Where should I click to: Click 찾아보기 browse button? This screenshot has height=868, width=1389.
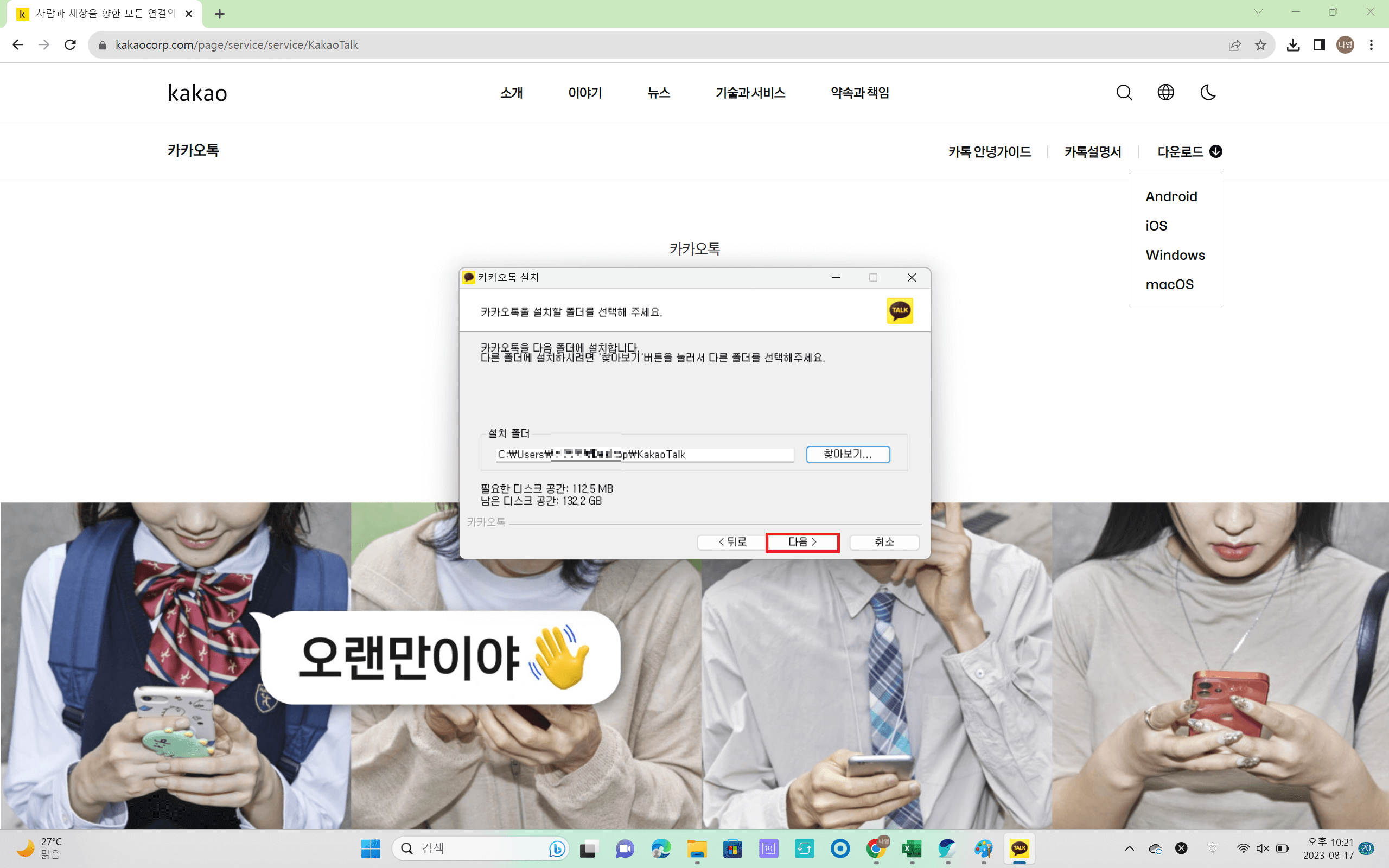tap(847, 454)
